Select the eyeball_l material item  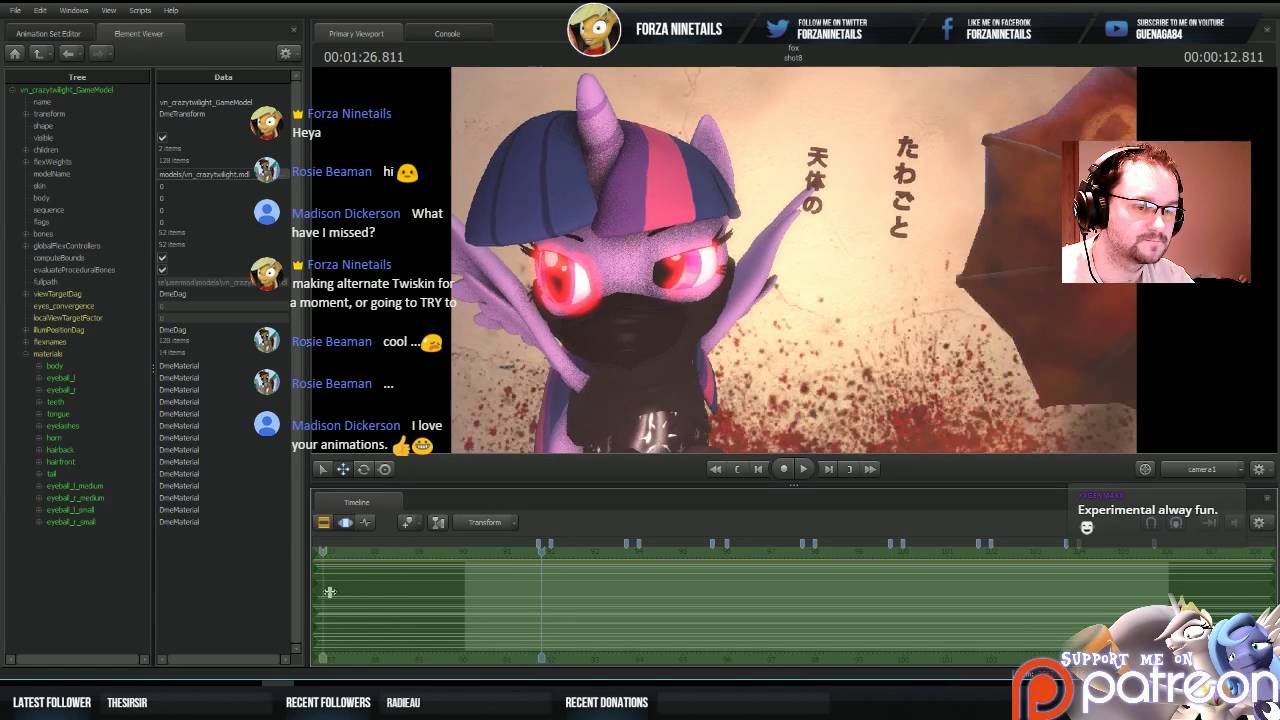click(x=60, y=378)
